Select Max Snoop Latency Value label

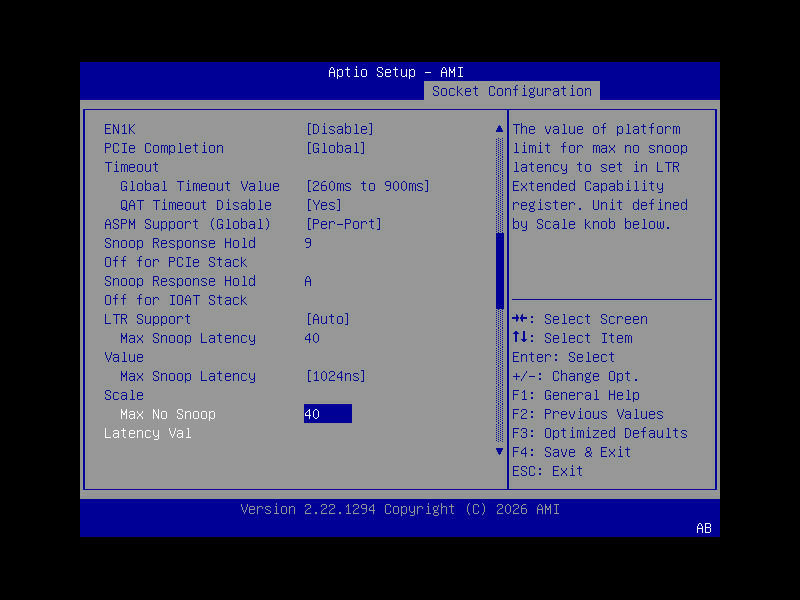coord(180,347)
